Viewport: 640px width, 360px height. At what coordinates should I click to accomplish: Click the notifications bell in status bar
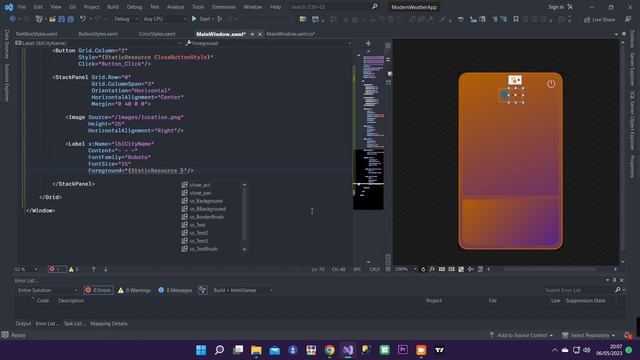coord(628,335)
